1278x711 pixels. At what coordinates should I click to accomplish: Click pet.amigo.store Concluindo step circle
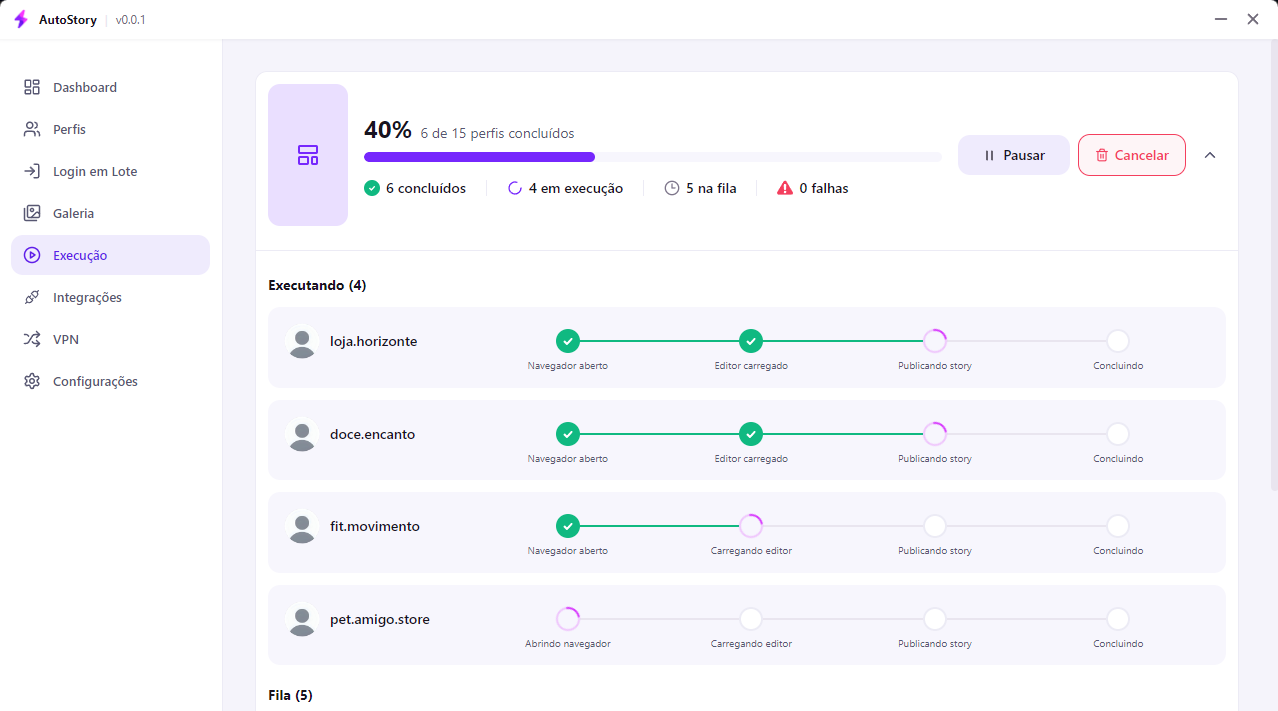[x=1118, y=619]
